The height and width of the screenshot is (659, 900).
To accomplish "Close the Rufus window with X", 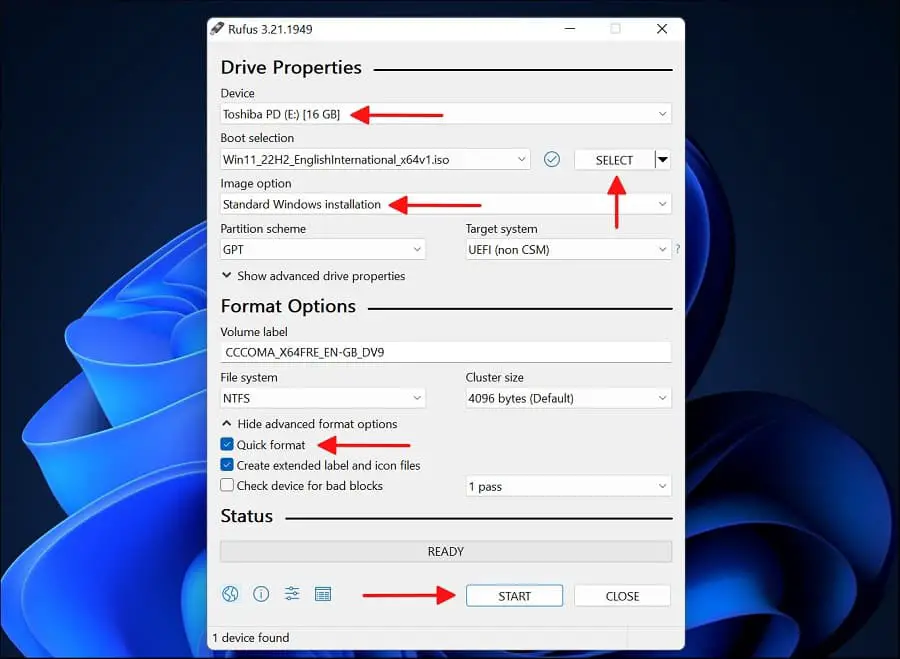I will click(x=662, y=29).
